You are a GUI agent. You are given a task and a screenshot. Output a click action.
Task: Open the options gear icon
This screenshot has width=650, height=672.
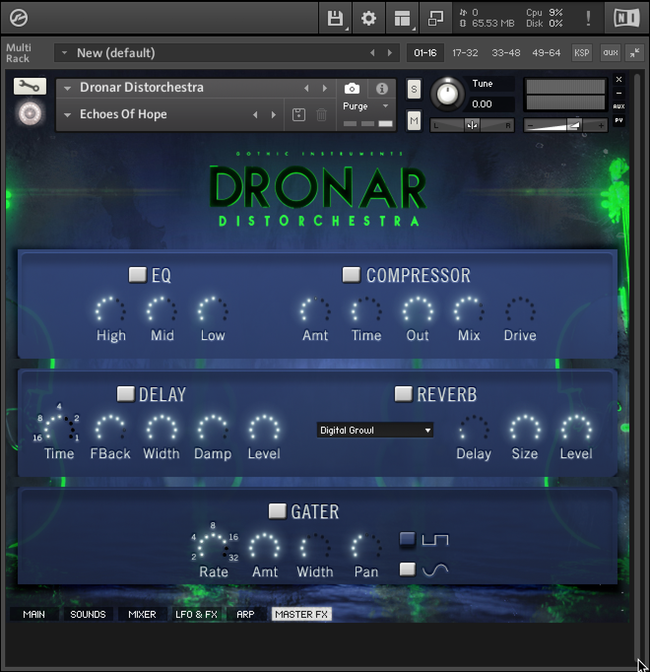coord(368,18)
